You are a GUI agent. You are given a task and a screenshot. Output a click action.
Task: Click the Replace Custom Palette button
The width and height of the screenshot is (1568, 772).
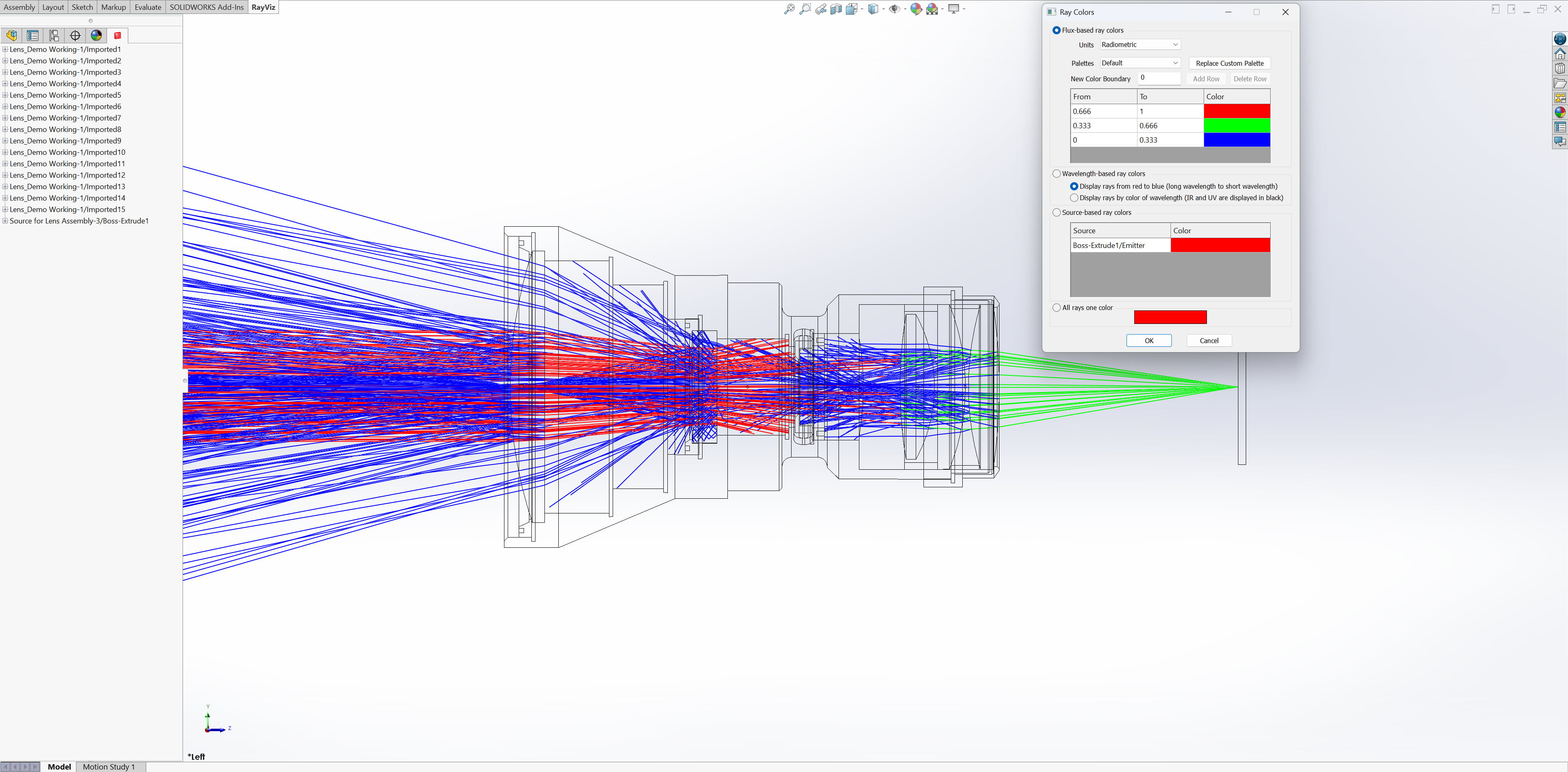1229,63
